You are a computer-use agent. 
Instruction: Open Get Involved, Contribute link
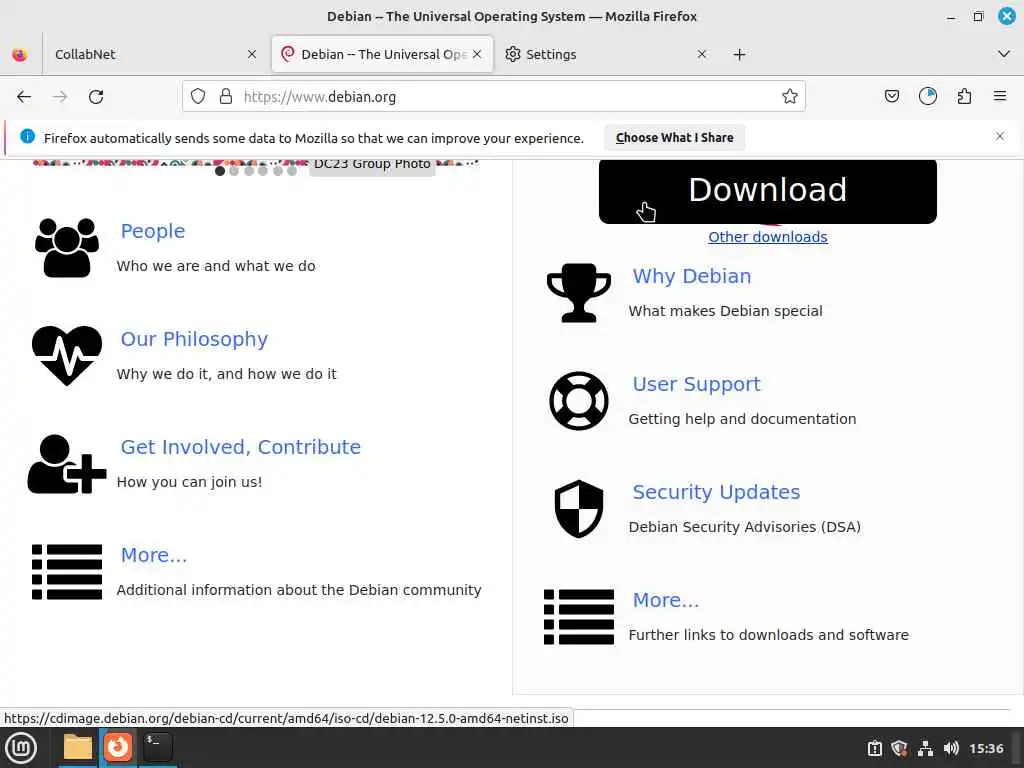click(240, 447)
